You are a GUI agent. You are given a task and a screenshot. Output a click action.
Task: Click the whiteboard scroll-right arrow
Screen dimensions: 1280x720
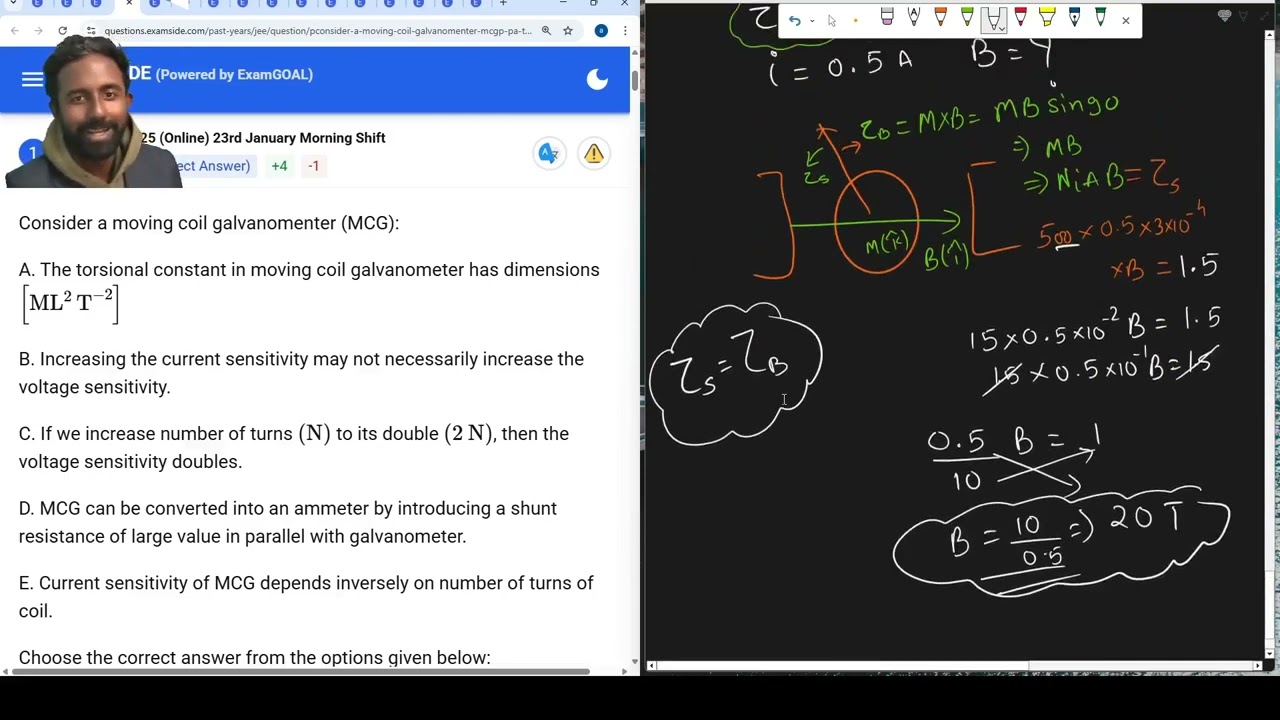click(1258, 665)
